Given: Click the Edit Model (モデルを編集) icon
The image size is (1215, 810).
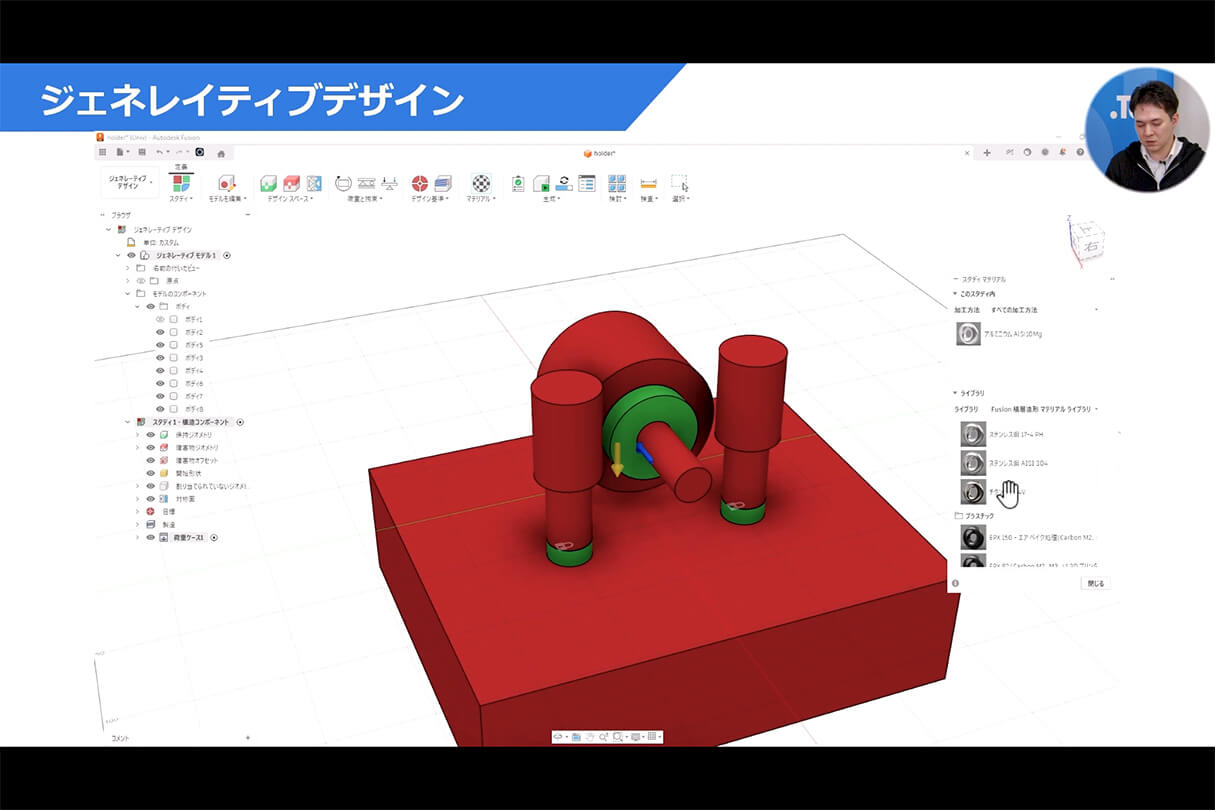Looking at the screenshot, I should pyautogui.click(x=227, y=183).
